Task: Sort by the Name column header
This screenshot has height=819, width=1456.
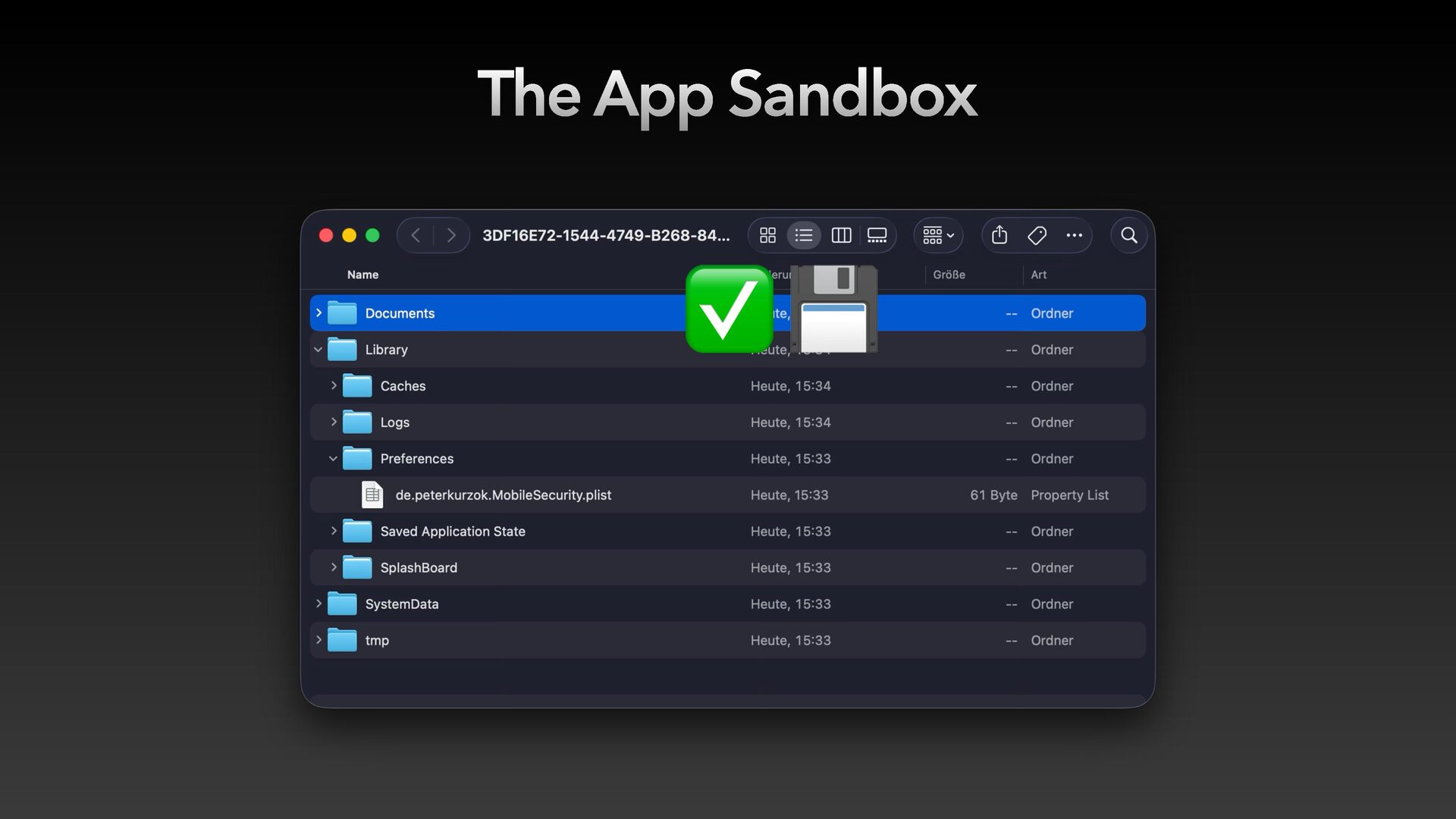Action: [362, 275]
